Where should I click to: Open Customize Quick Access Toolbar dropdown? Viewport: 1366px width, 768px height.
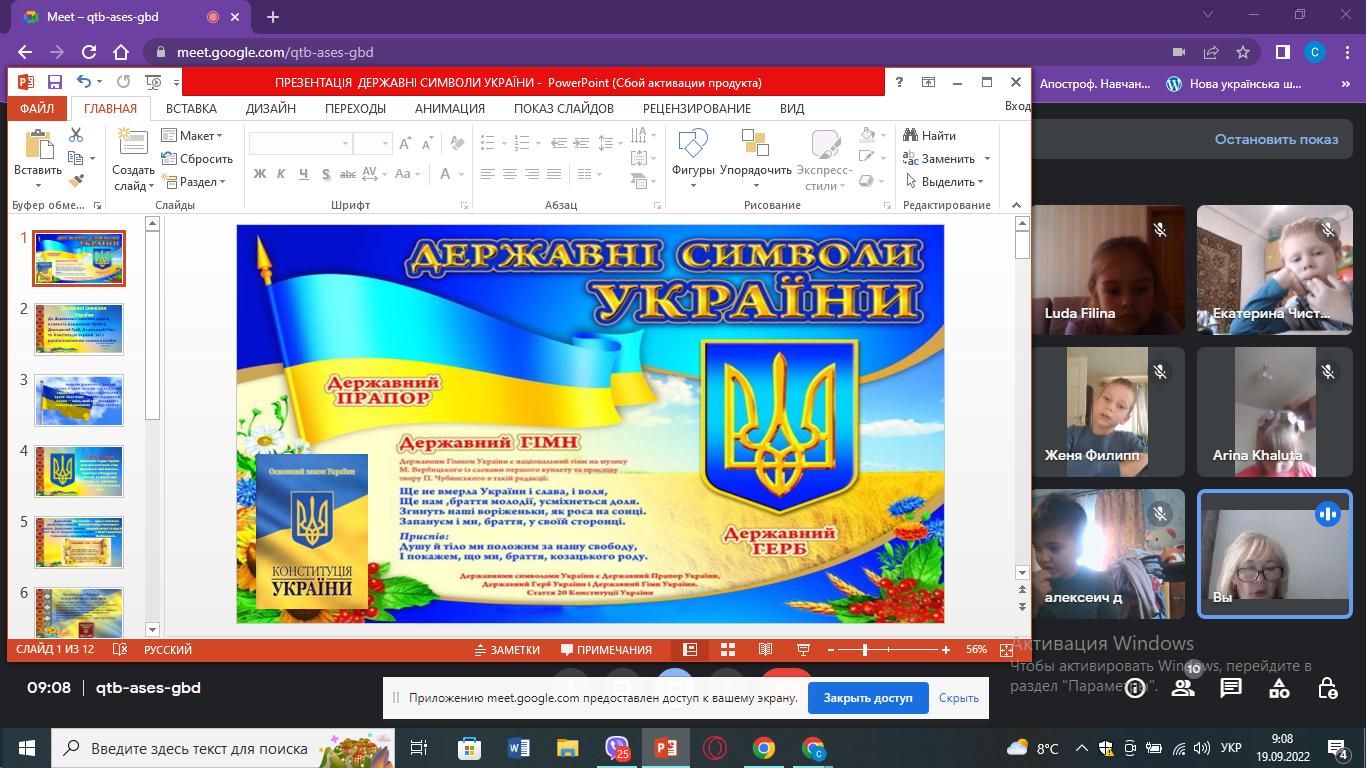(x=177, y=83)
